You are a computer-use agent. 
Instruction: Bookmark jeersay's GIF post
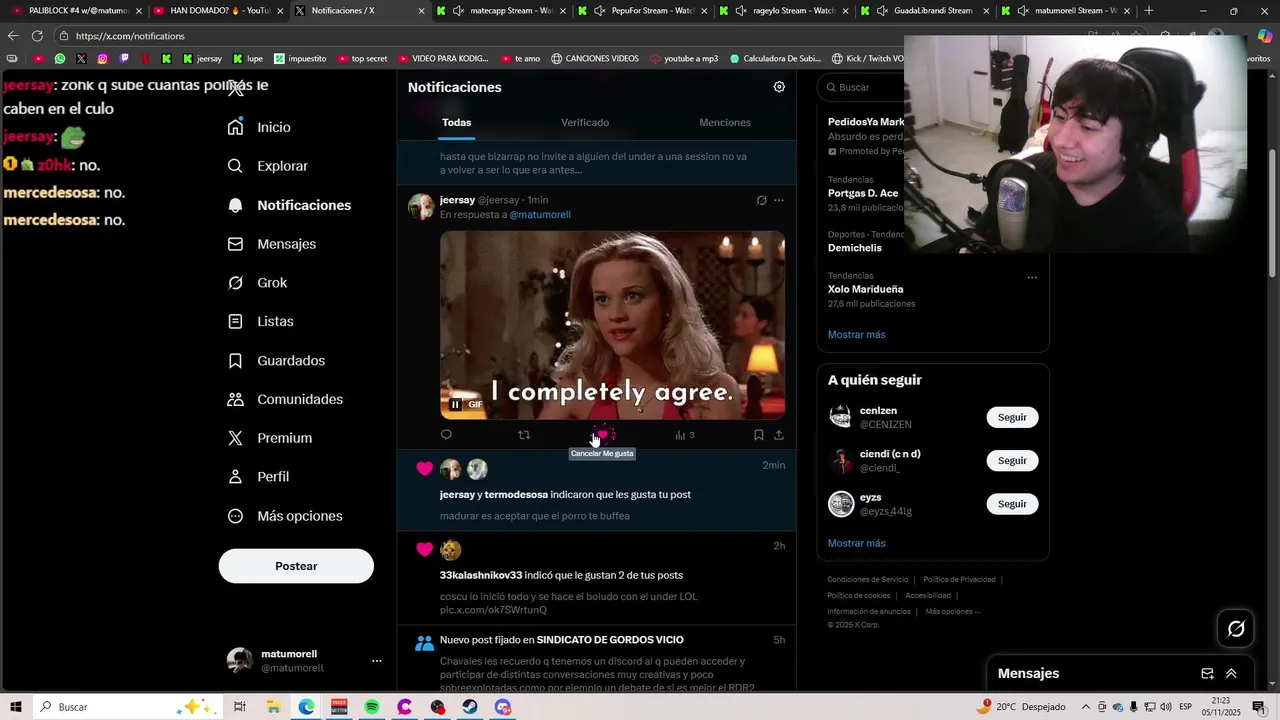[758, 435]
